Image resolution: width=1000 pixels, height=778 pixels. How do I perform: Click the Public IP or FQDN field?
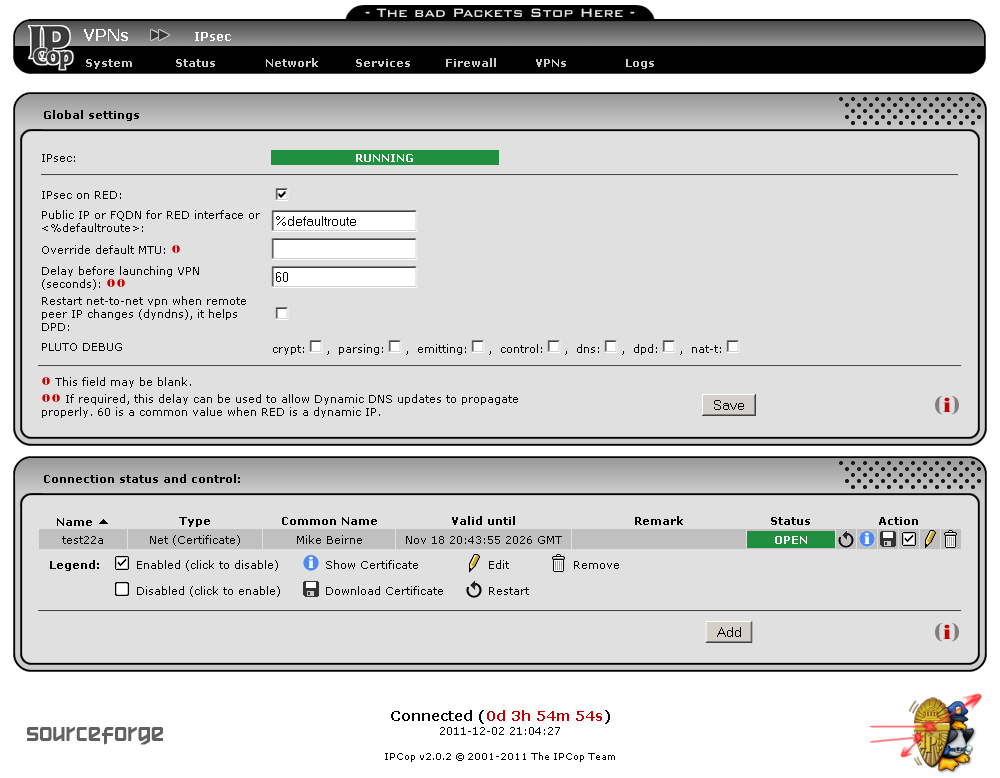point(344,221)
